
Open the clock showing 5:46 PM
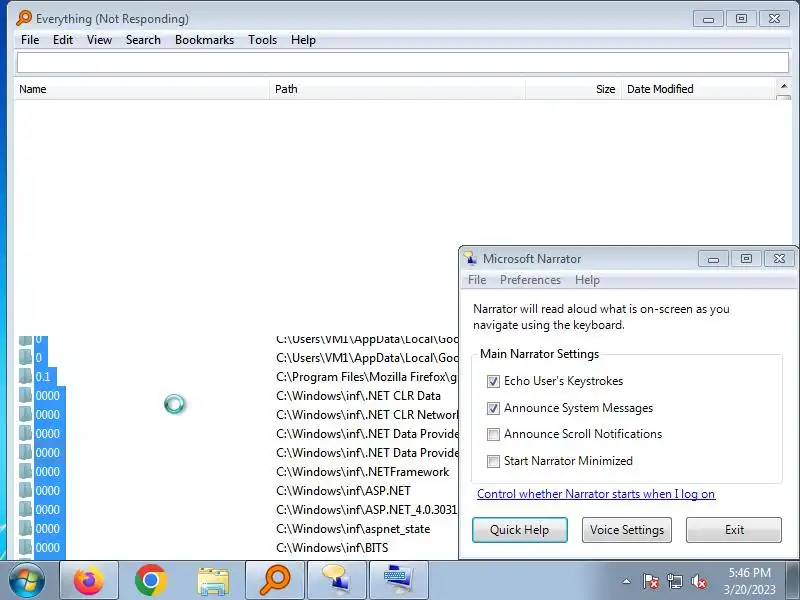coord(749,581)
